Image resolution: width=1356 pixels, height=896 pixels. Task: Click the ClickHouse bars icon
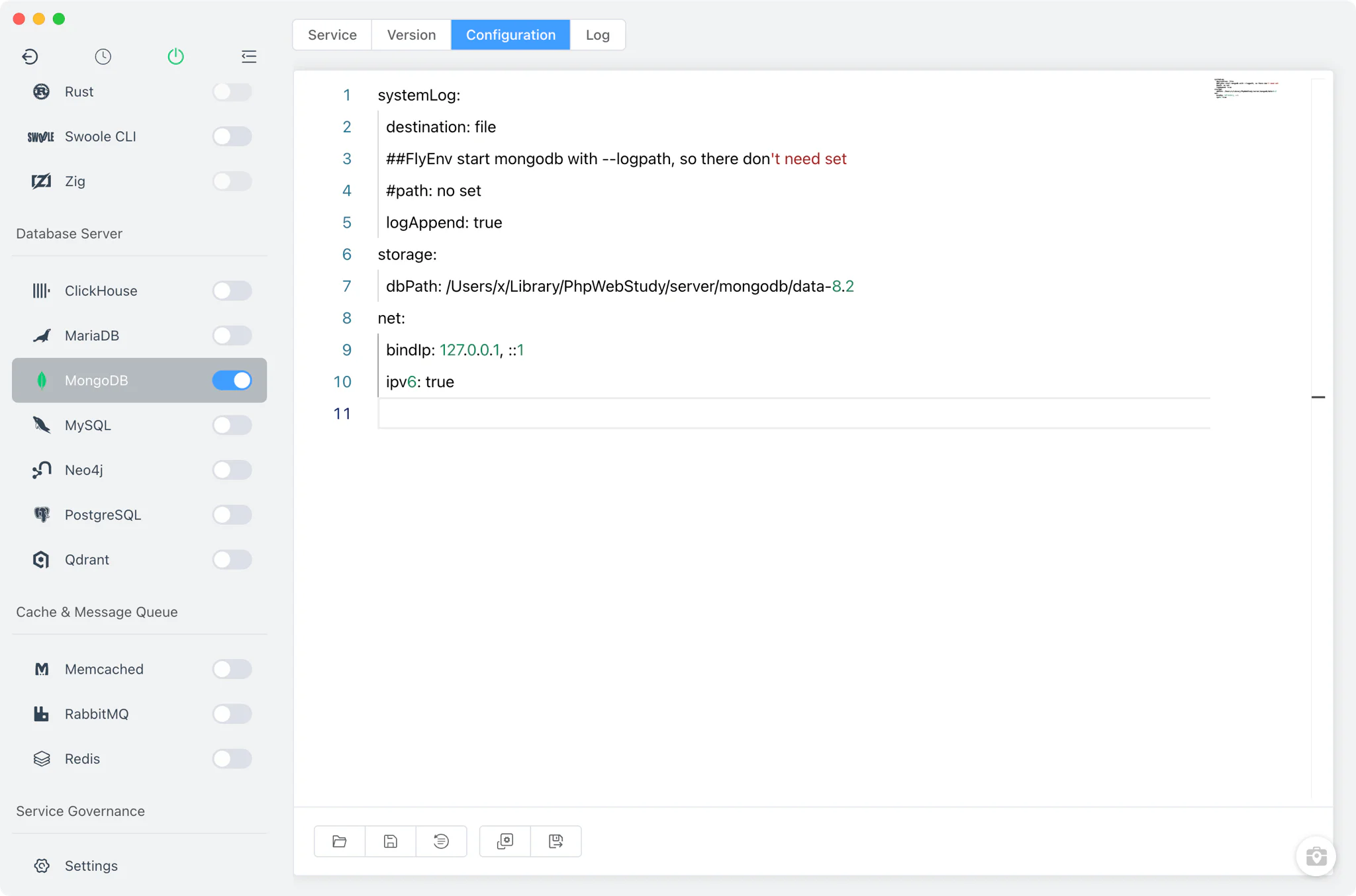coord(41,291)
